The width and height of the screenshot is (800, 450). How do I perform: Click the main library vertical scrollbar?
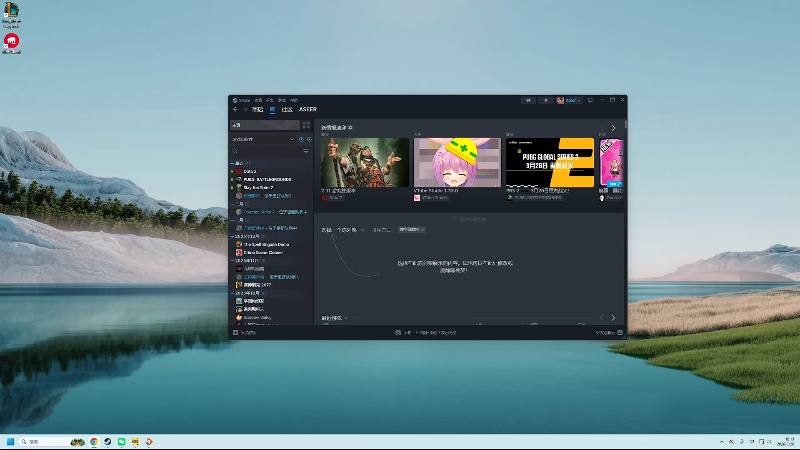point(626,124)
